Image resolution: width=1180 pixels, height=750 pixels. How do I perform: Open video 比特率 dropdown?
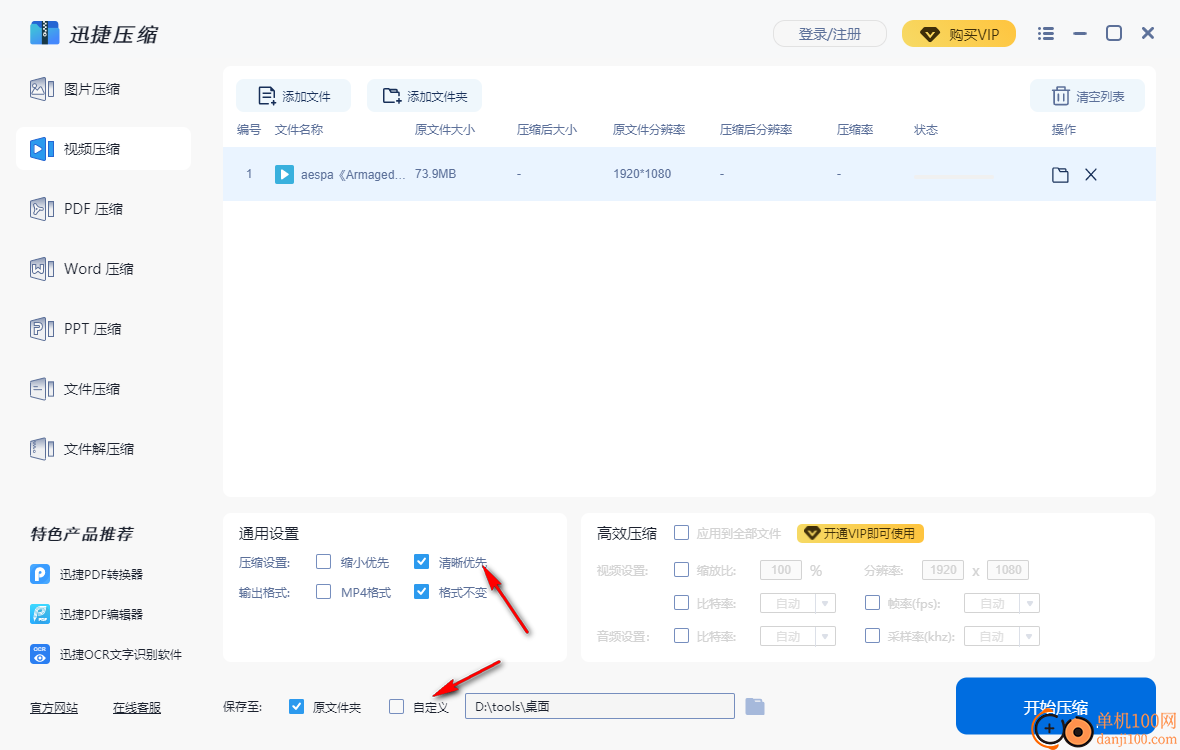[826, 603]
